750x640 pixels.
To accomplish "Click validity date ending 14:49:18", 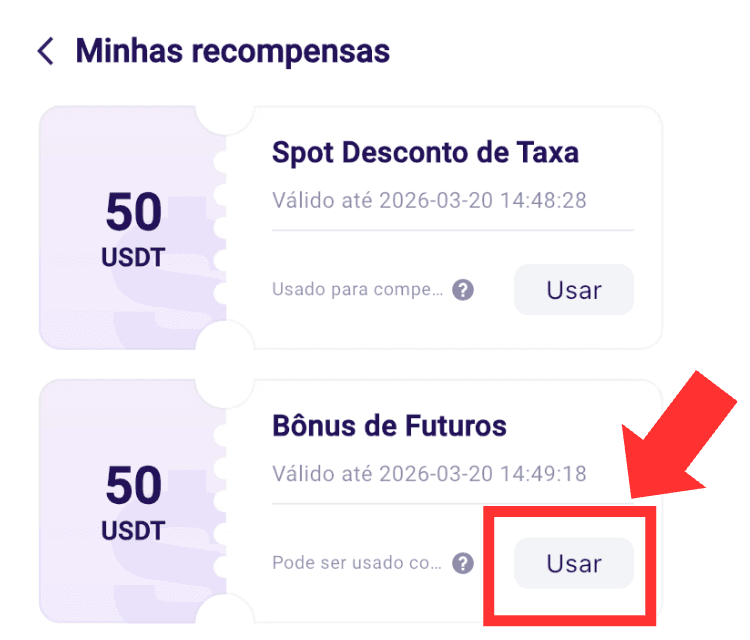I will (x=429, y=474).
